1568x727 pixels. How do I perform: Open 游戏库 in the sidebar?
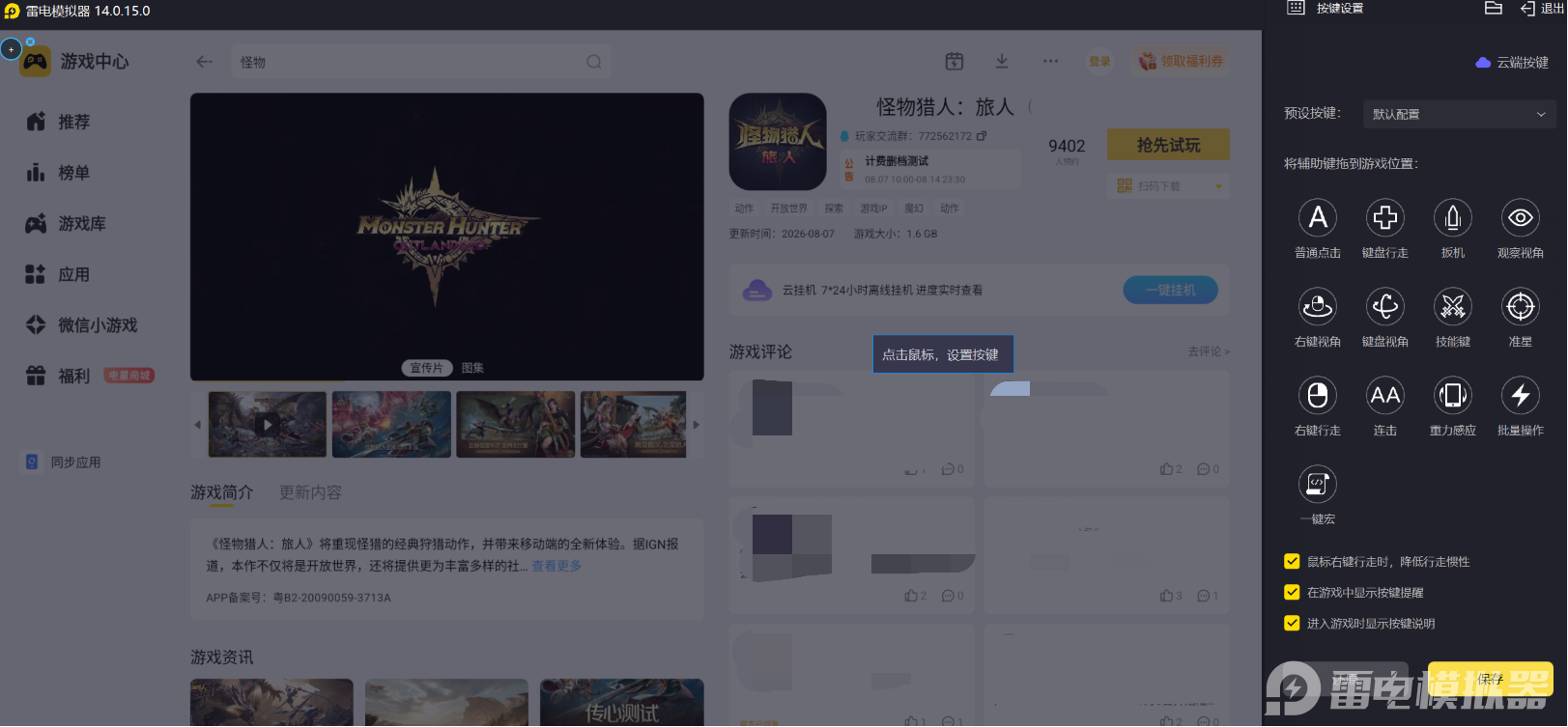click(x=66, y=224)
